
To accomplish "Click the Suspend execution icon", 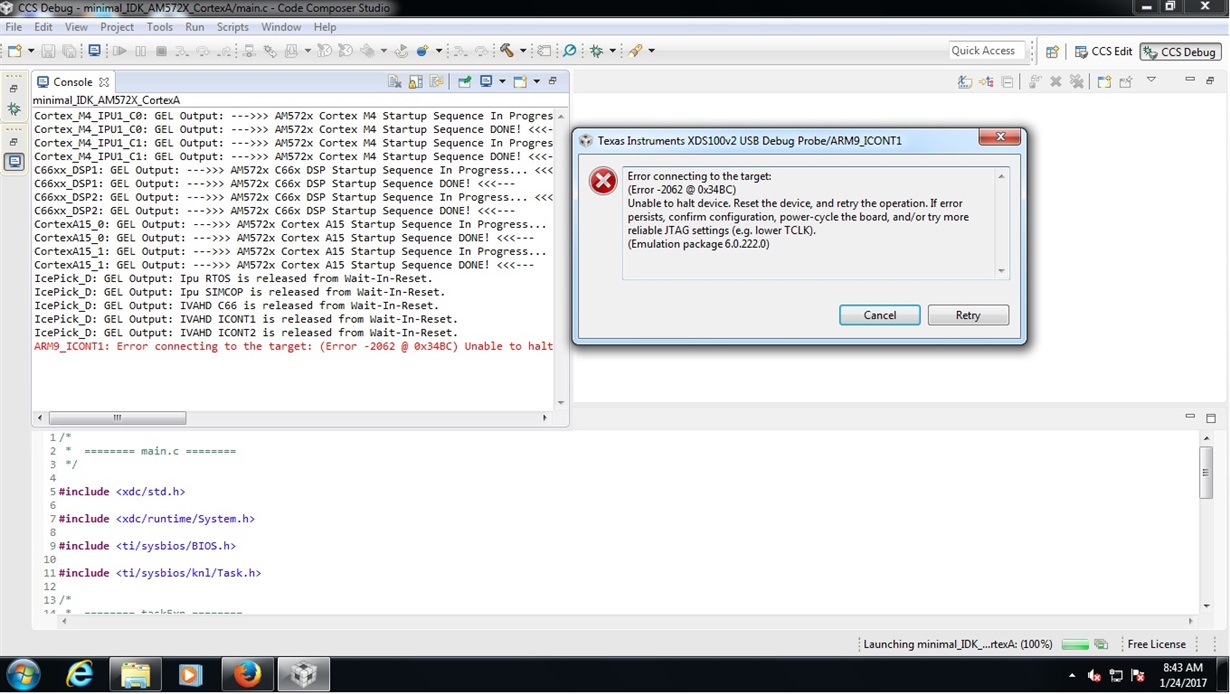I will 141,50.
